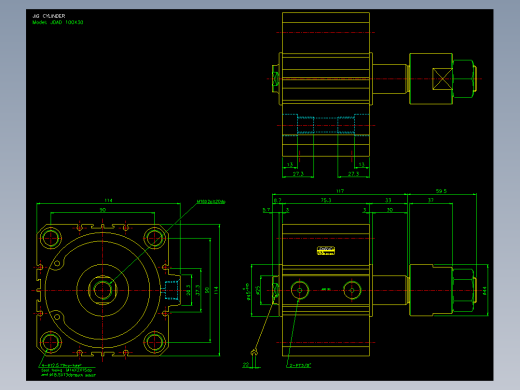Image resolution: width=520 pixels, height=390 pixels.
Task: Click the cyan threaded port in front view
Action: pos(171,290)
